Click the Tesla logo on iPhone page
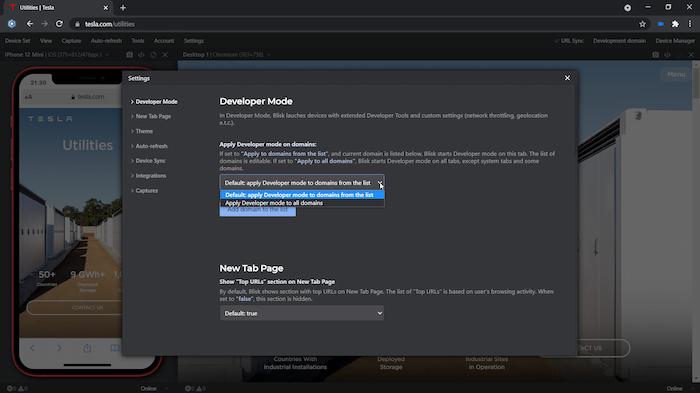This screenshot has width=700, height=393. point(50,119)
